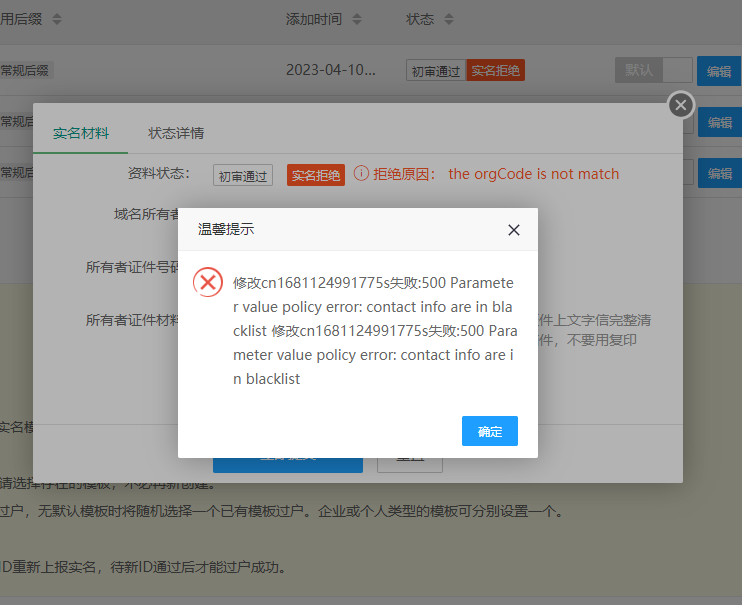Switch to the 状态详情 tab

176,133
